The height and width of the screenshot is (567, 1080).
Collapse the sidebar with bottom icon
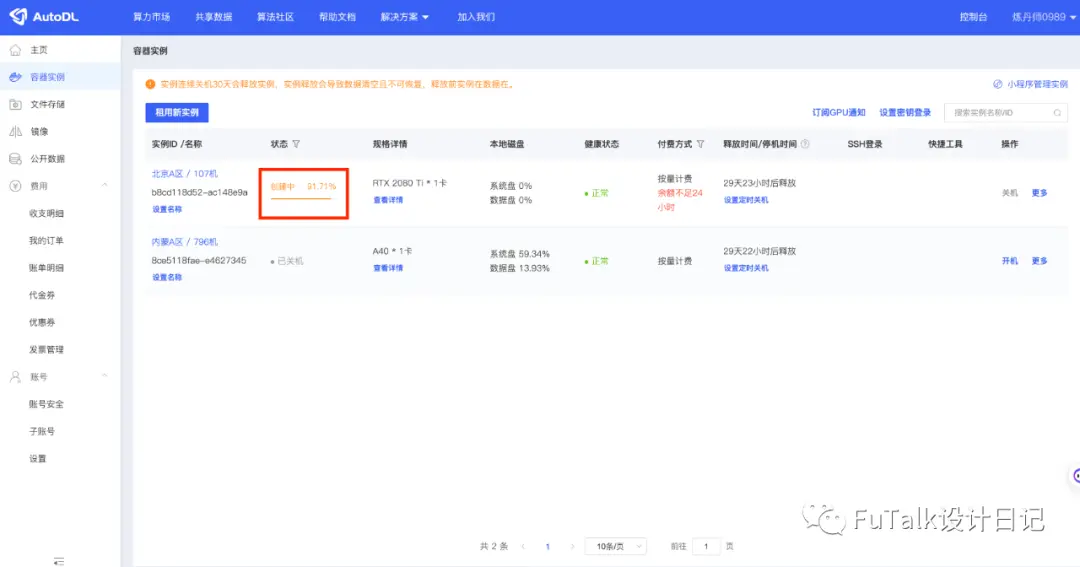pos(59,561)
